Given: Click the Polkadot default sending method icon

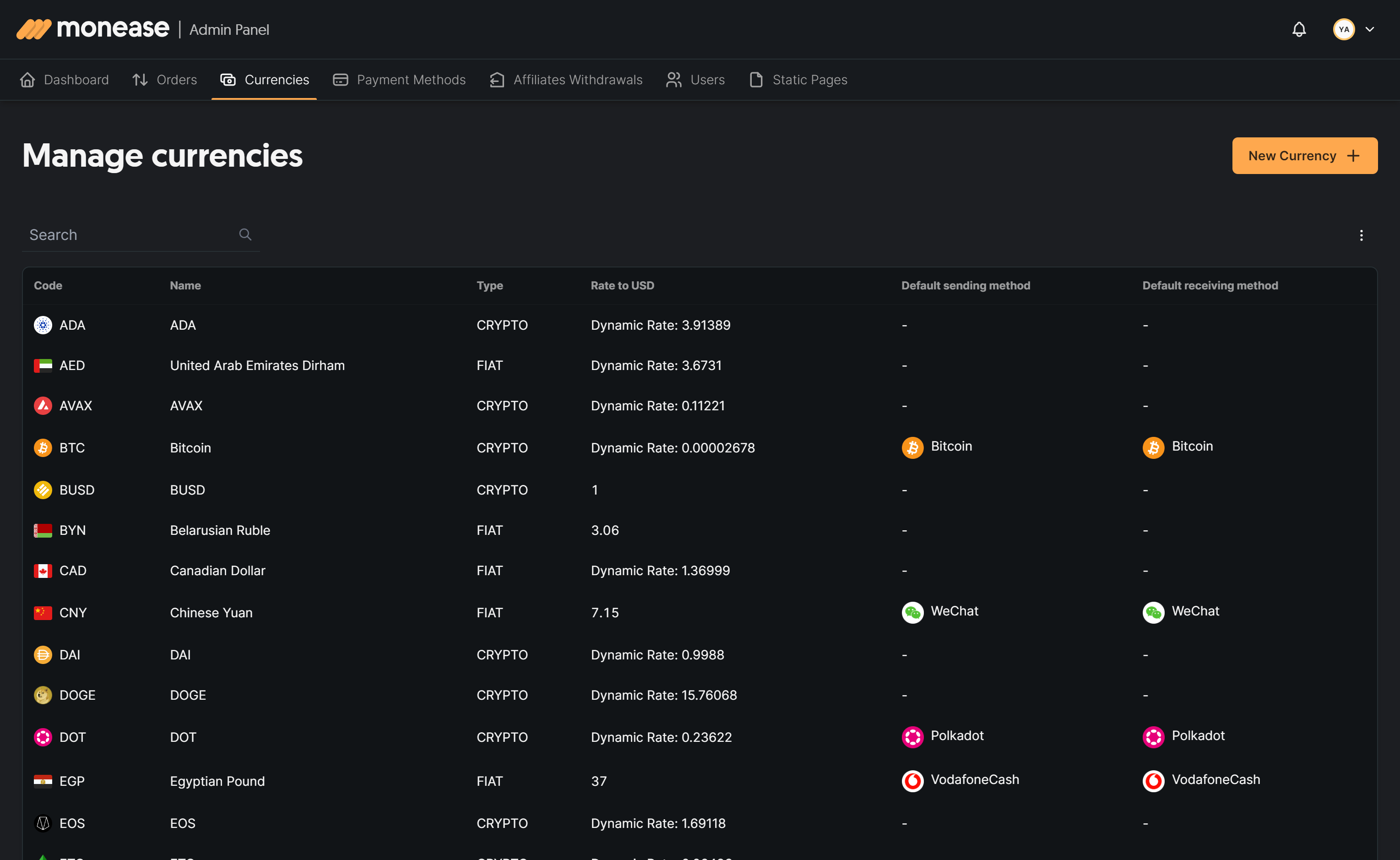Looking at the screenshot, I should (913, 736).
